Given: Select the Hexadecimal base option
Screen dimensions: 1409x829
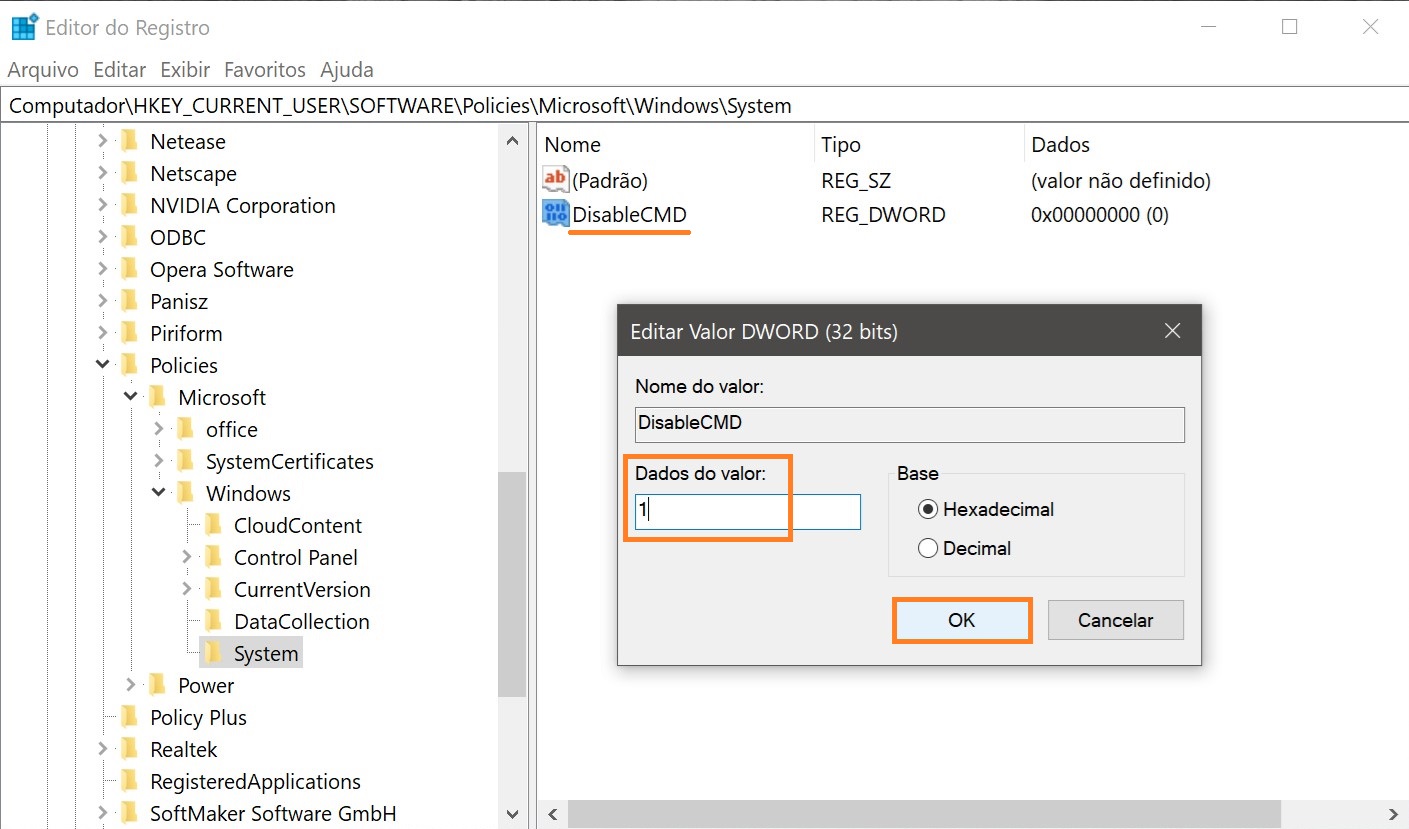Looking at the screenshot, I should click(928, 510).
